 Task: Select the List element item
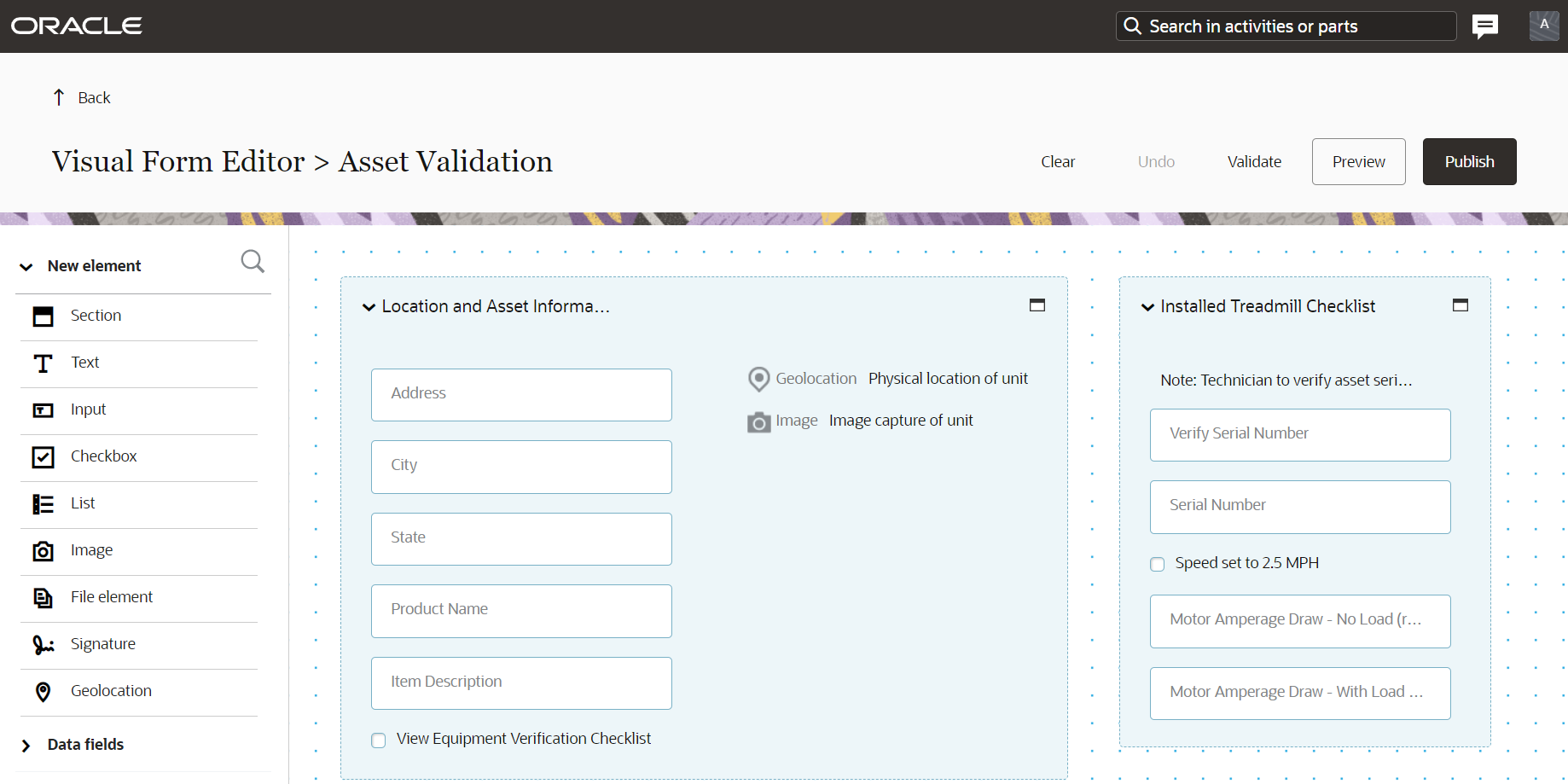[83, 503]
